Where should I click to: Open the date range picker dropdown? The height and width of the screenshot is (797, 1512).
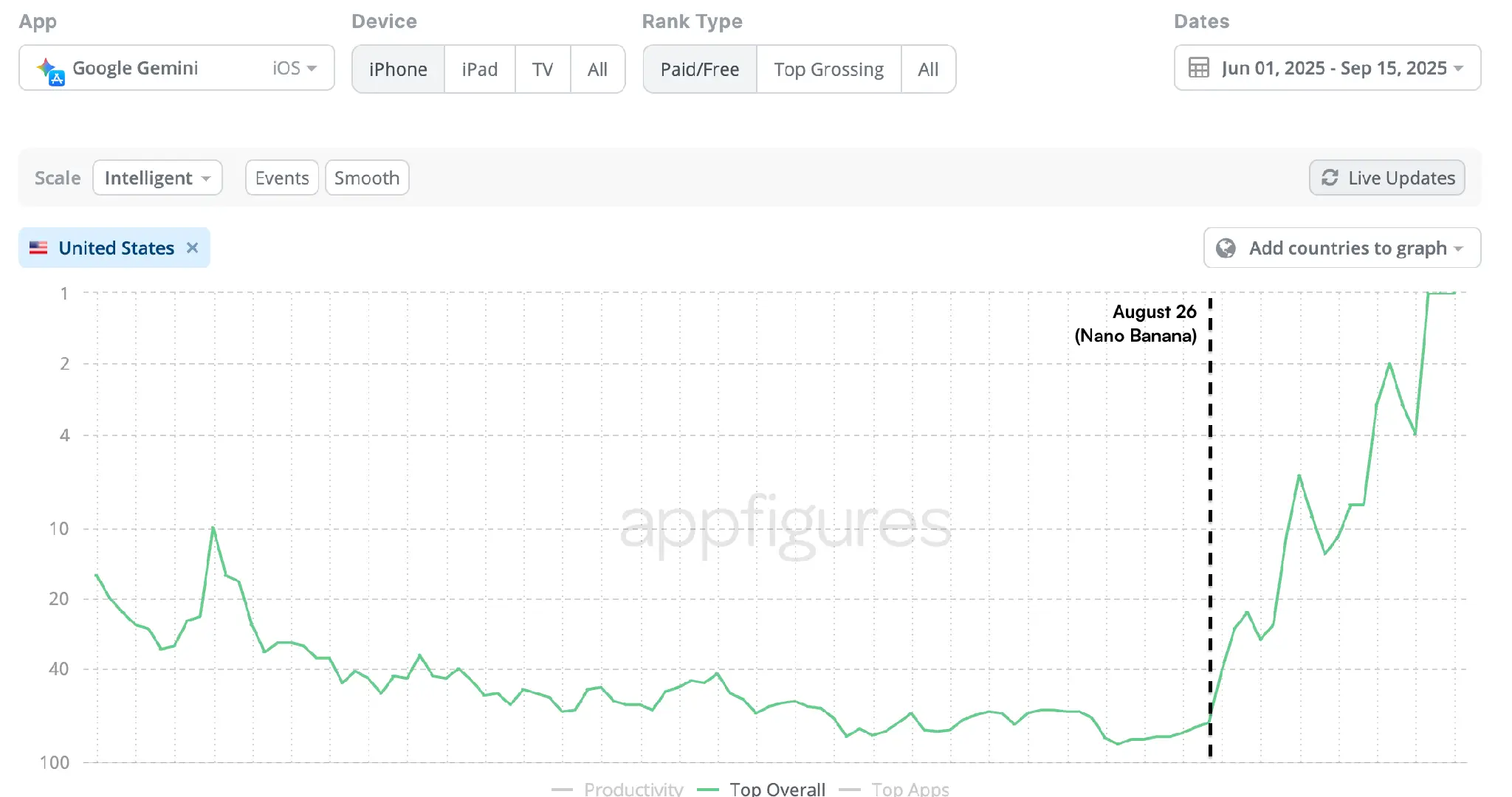[1327, 69]
